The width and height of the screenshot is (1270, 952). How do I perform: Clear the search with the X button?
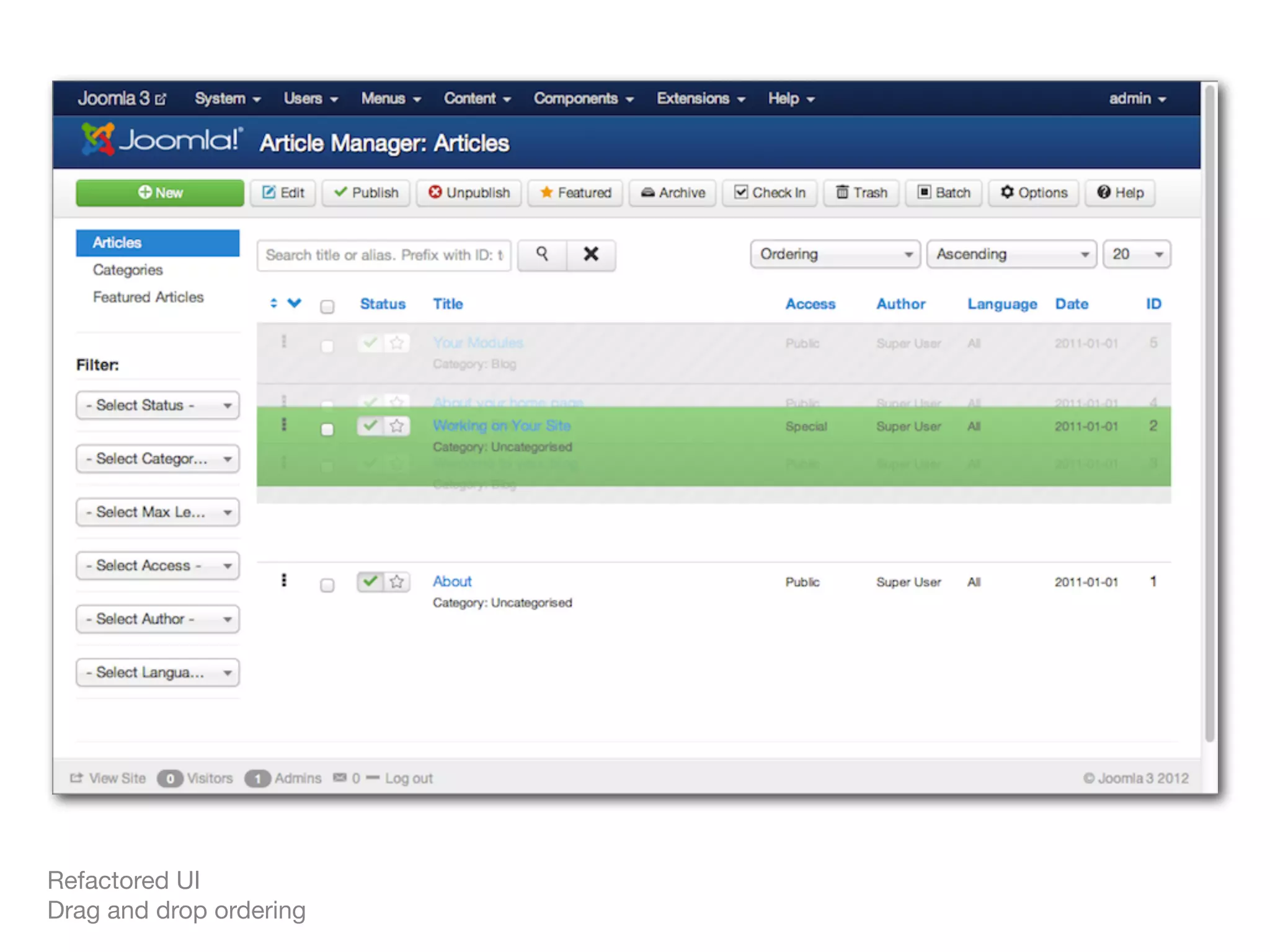click(x=591, y=254)
